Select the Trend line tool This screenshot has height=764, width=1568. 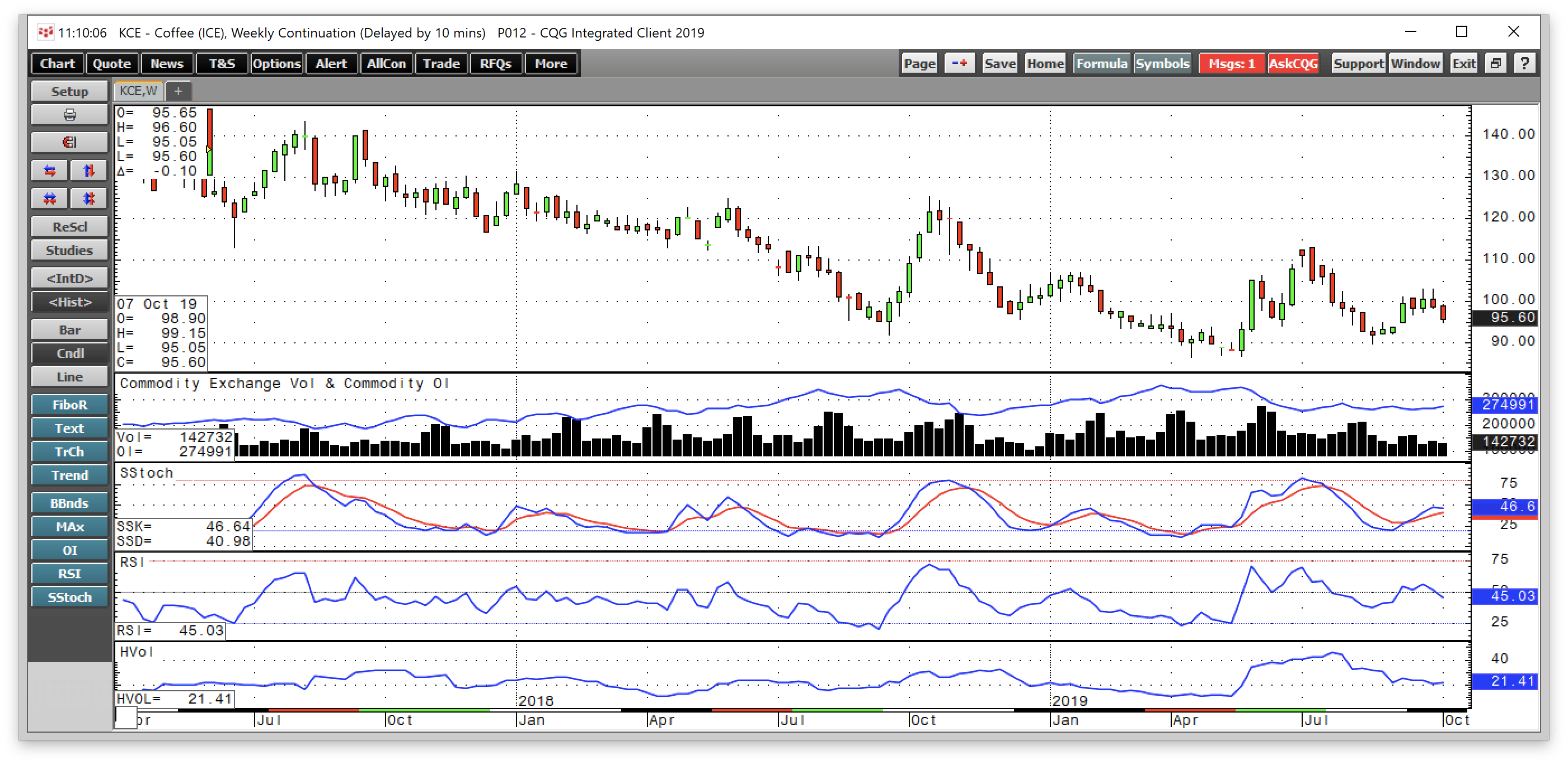69,475
